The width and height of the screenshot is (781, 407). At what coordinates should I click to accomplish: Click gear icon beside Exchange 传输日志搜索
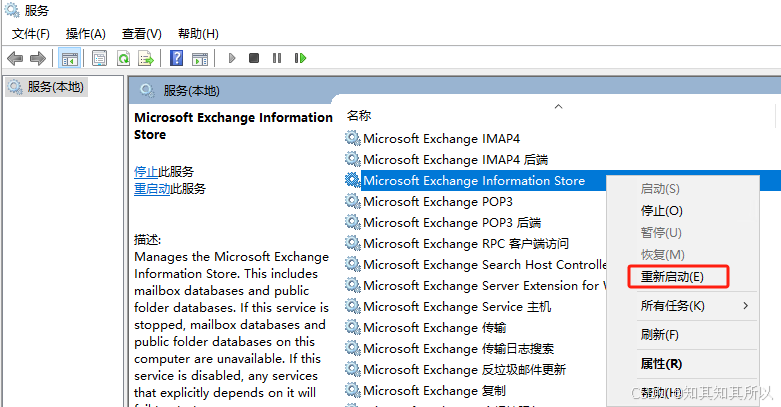[x=353, y=348]
